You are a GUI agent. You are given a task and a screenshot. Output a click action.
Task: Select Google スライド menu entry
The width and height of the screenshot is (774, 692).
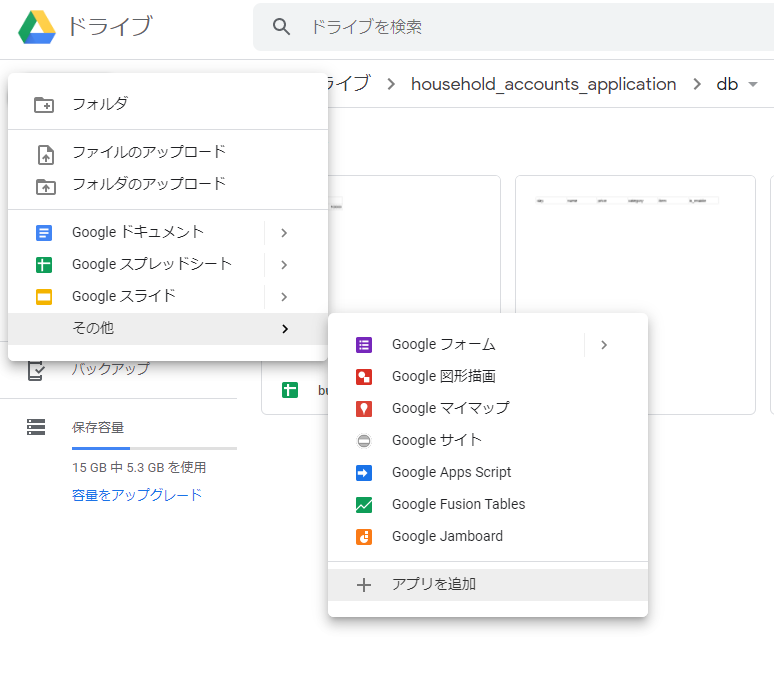[168, 296]
